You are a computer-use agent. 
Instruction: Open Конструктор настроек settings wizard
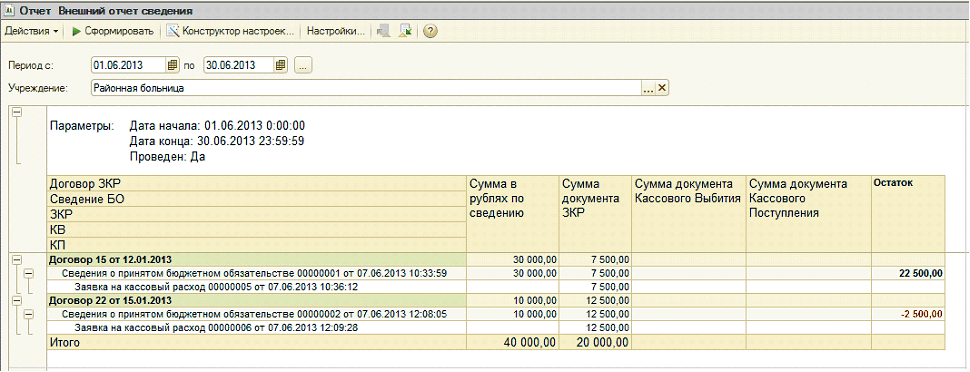[230, 31]
